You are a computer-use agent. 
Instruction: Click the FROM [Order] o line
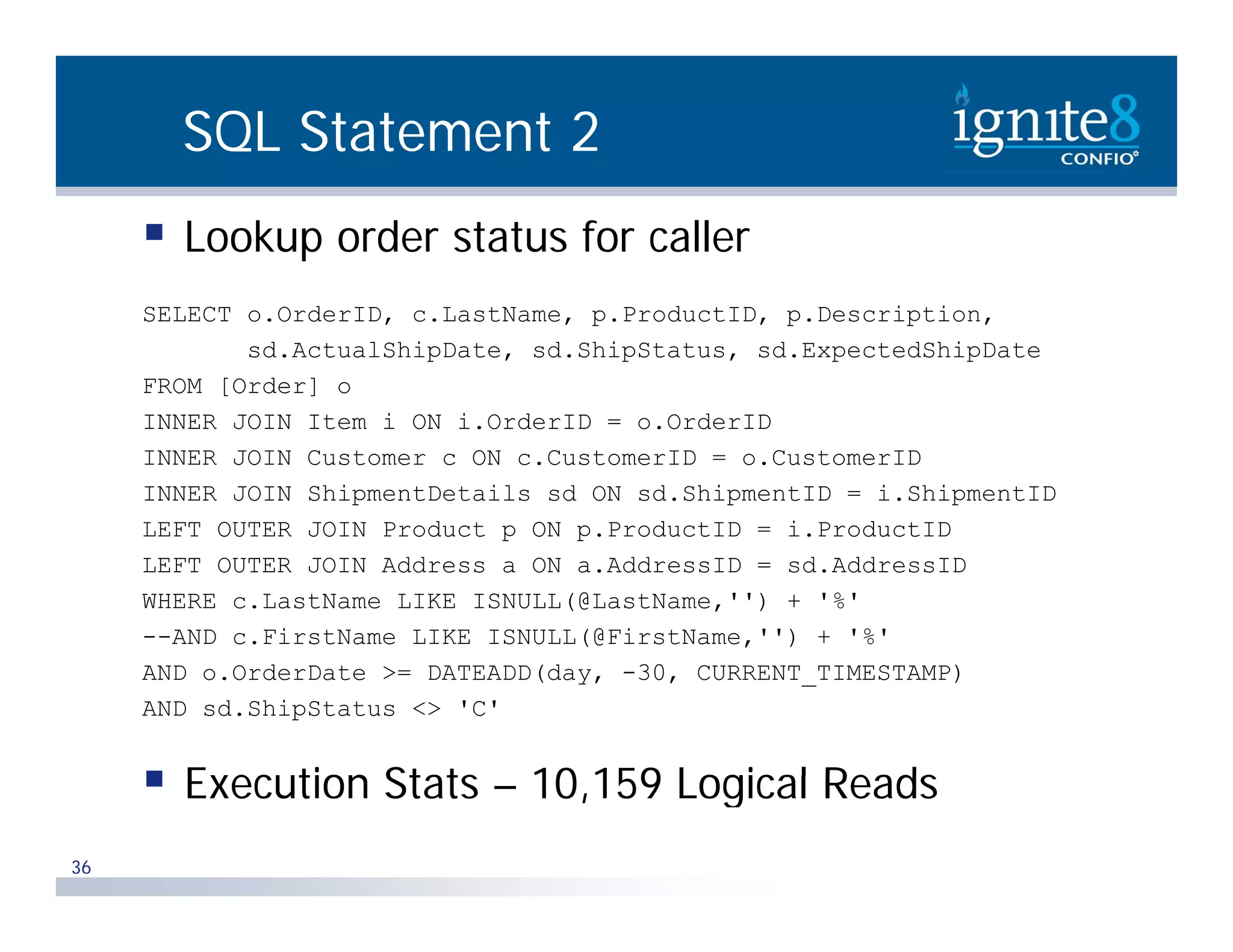(247, 386)
